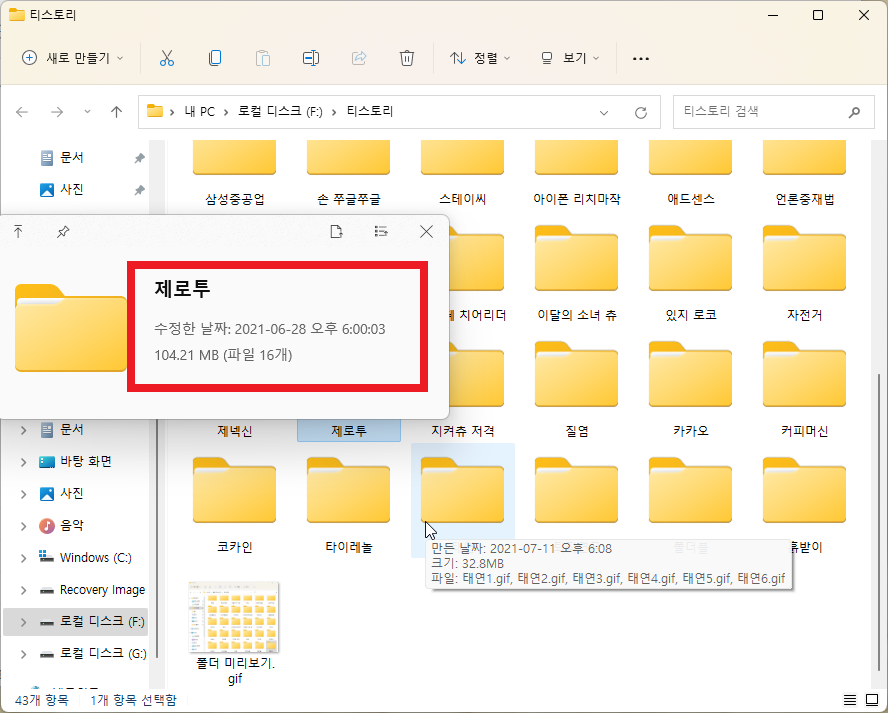This screenshot has width=888, height=713.
Task: Click the open file icon in preview popup
Action: pos(336,231)
